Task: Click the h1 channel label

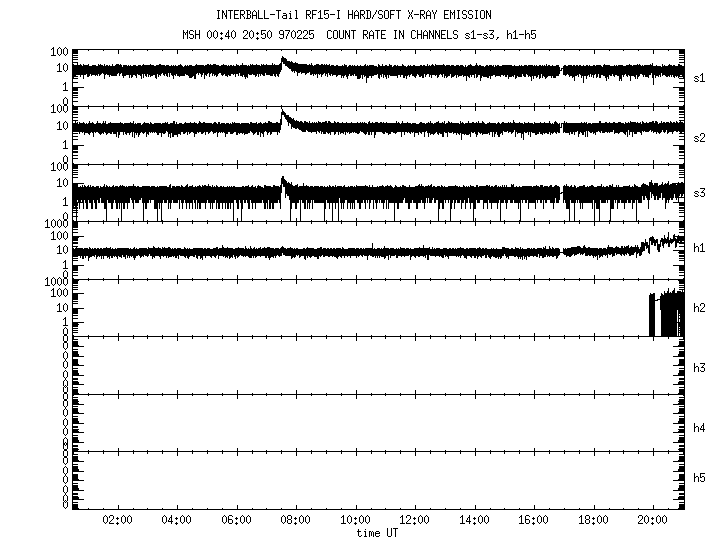Action: tap(699, 248)
